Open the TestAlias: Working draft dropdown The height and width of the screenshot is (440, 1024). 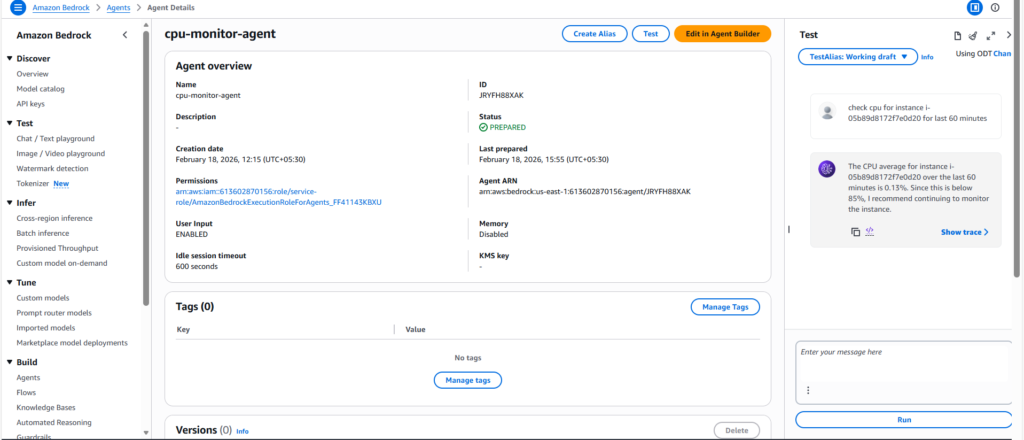[858, 57]
